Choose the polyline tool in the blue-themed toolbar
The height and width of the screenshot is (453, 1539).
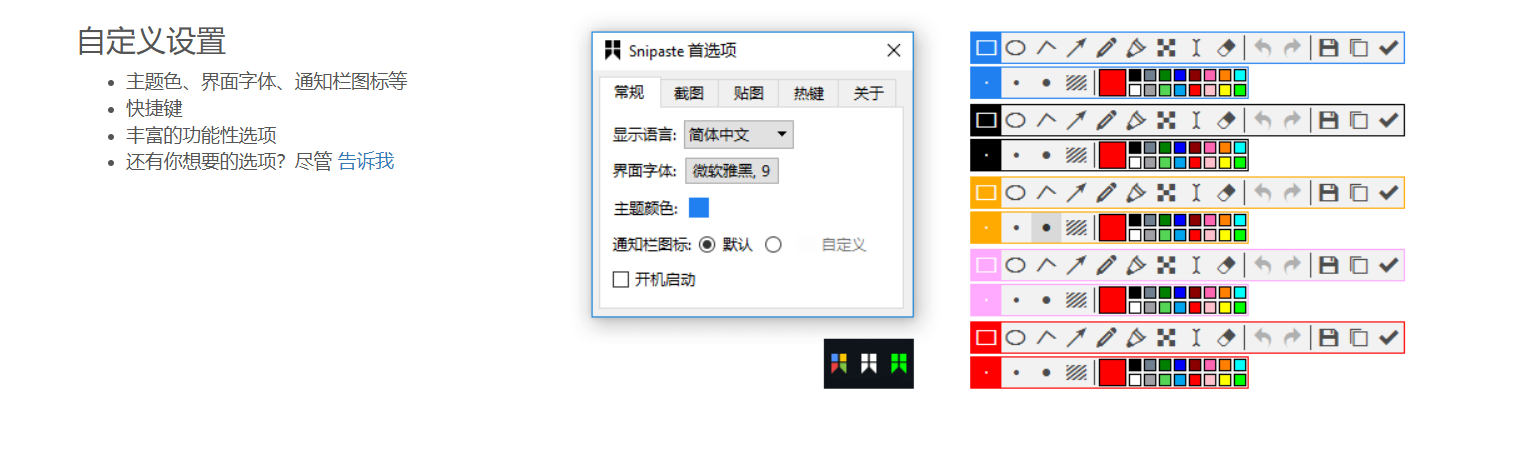tap(1046, 47)
